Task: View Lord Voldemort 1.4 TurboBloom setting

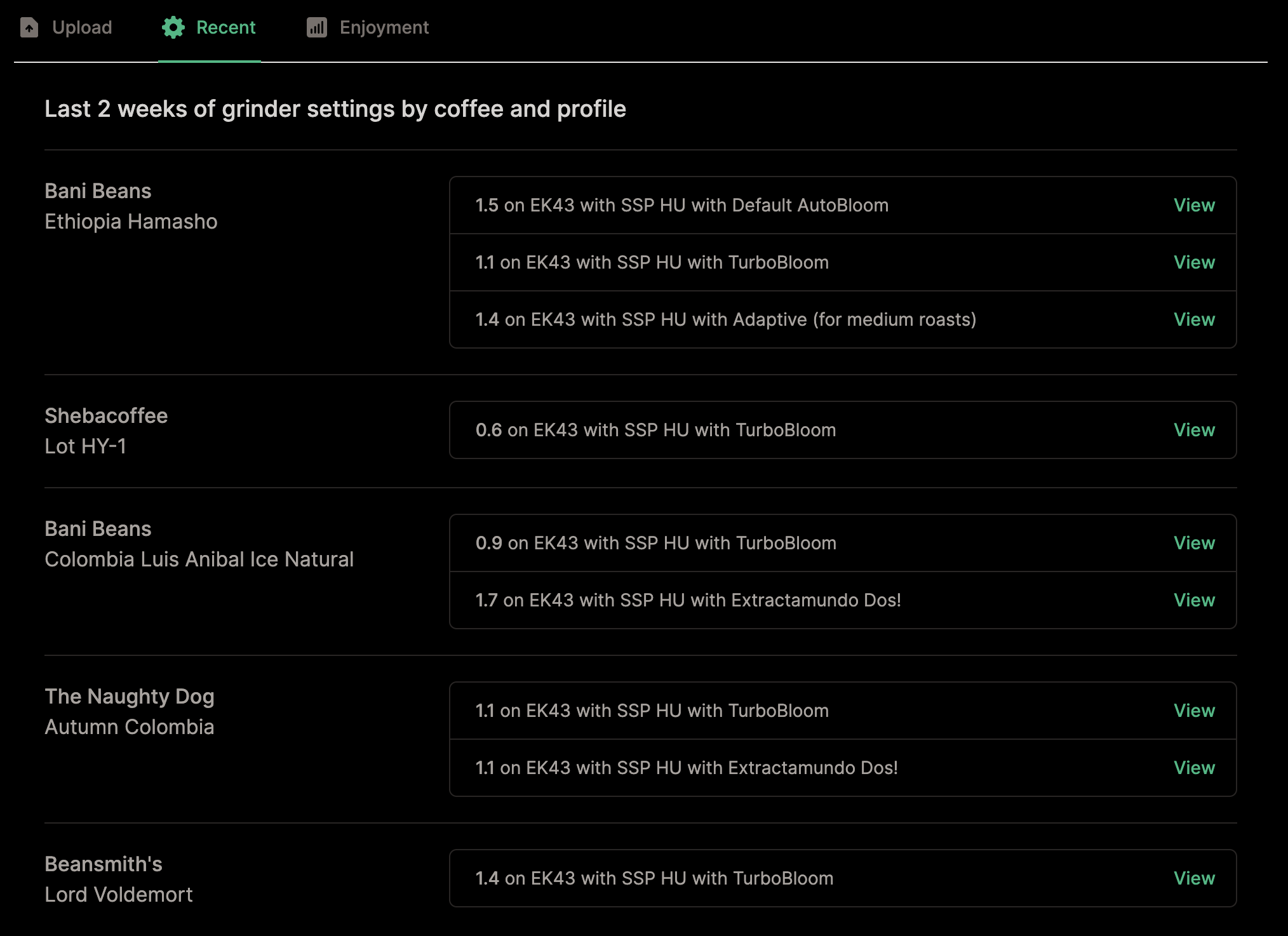Action: [x=1193, y=878]
